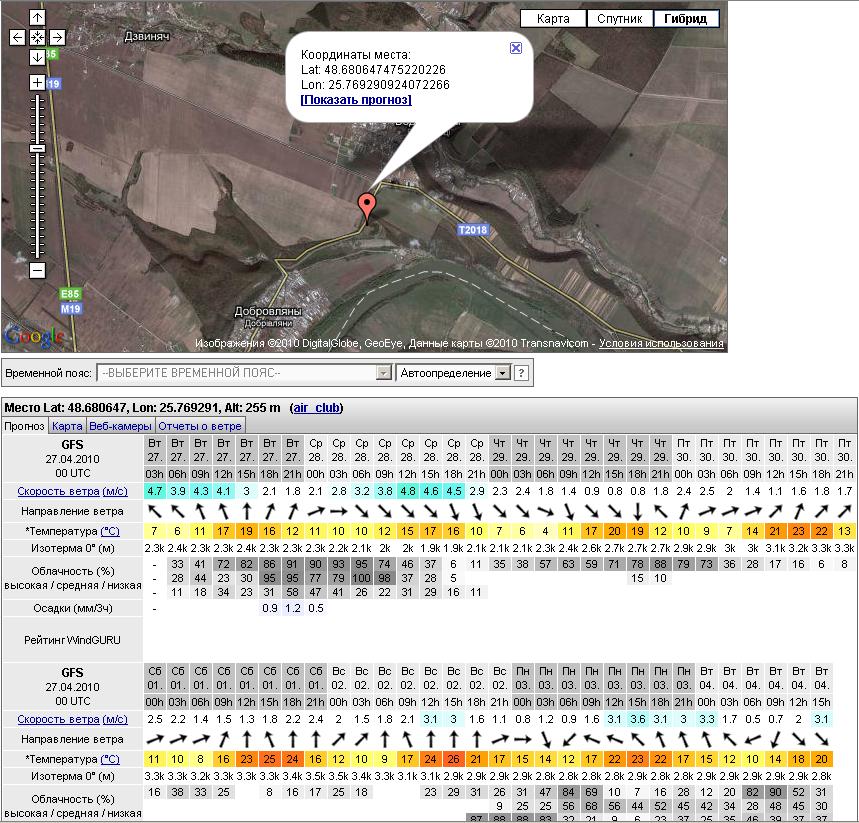Open the Веб-камеры tab
The width and height of the screenshot is (859, 823).
pyautogui.click(x=121, y=426)
